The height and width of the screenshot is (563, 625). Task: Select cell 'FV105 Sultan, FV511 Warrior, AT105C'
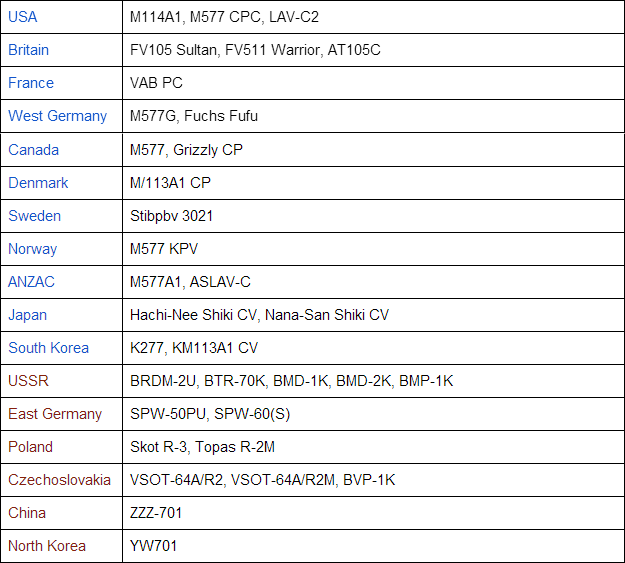[373, 50]
